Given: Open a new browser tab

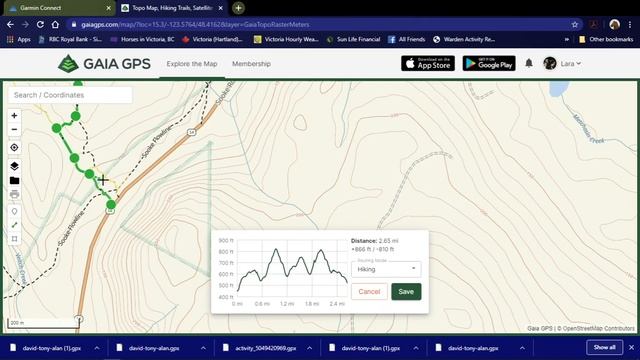Looking at the screenshot, I should coord(238,8).
